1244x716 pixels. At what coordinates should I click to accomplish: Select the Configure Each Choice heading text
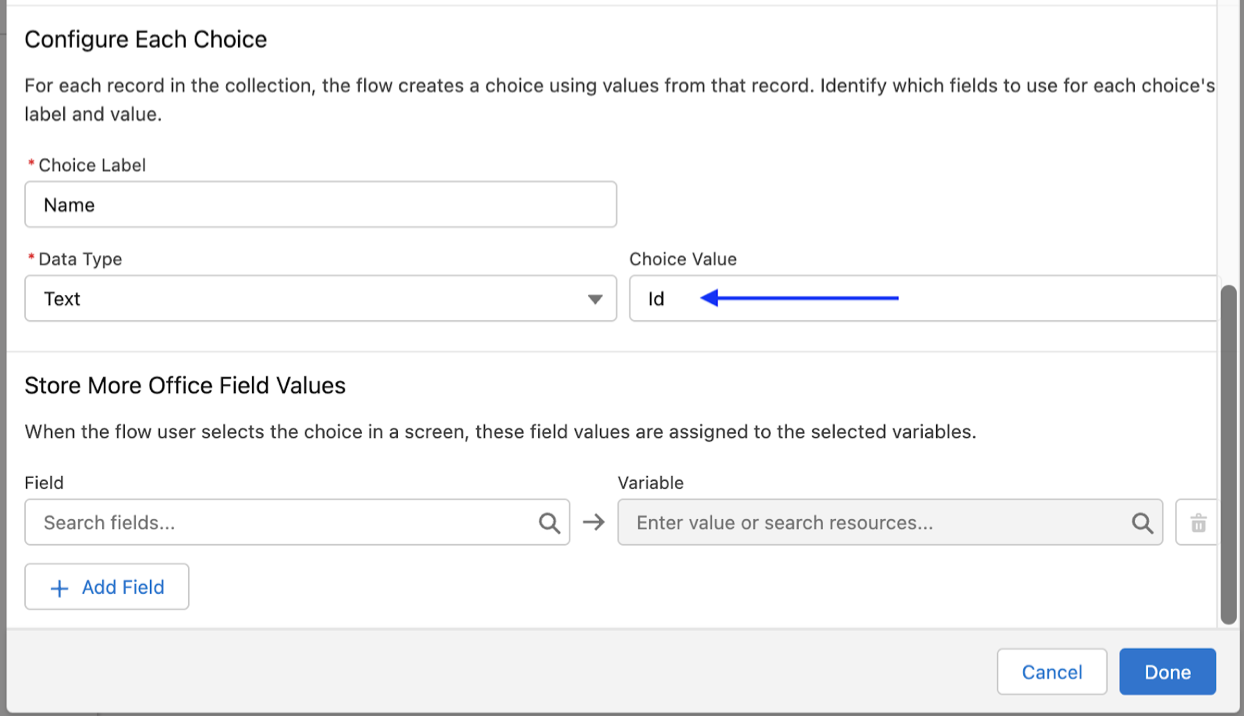click(x=146, y=39)
